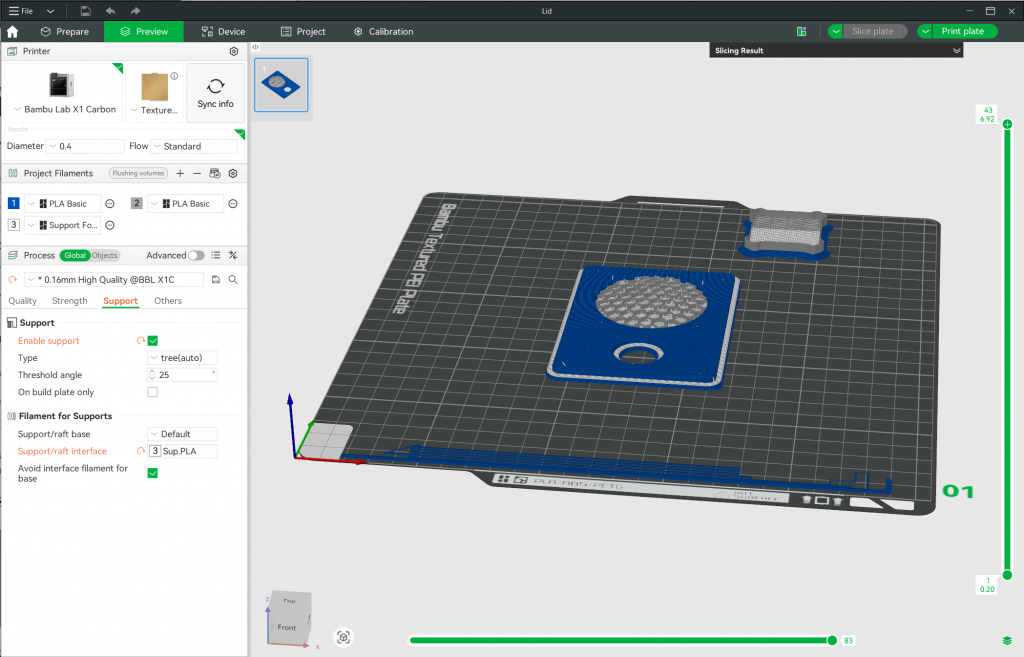Open the Strength settings tab

click(x=70, y=301)
